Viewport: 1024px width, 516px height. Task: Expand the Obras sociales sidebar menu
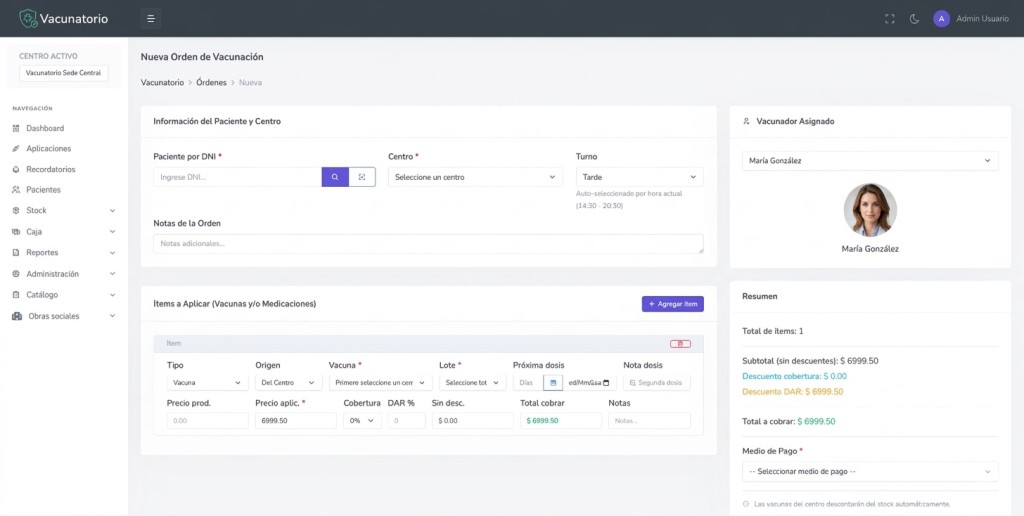click(64, 316)
